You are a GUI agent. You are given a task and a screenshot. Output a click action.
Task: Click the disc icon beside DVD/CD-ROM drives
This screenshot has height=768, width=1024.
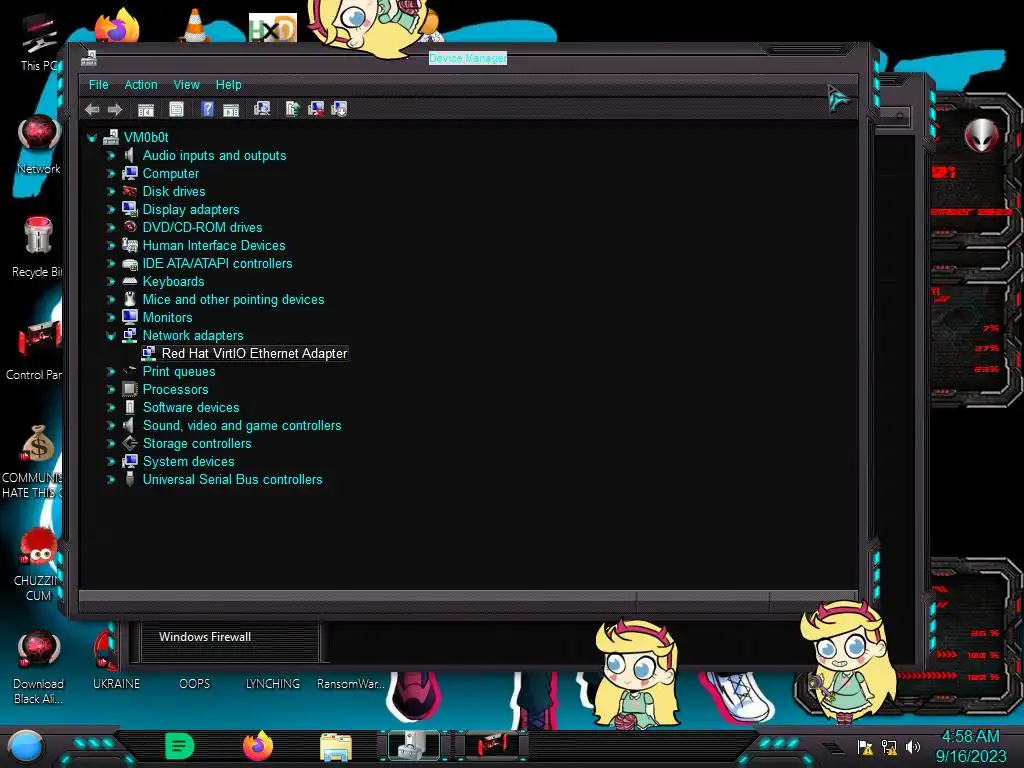pyautogui.click(x=130, y=227)
